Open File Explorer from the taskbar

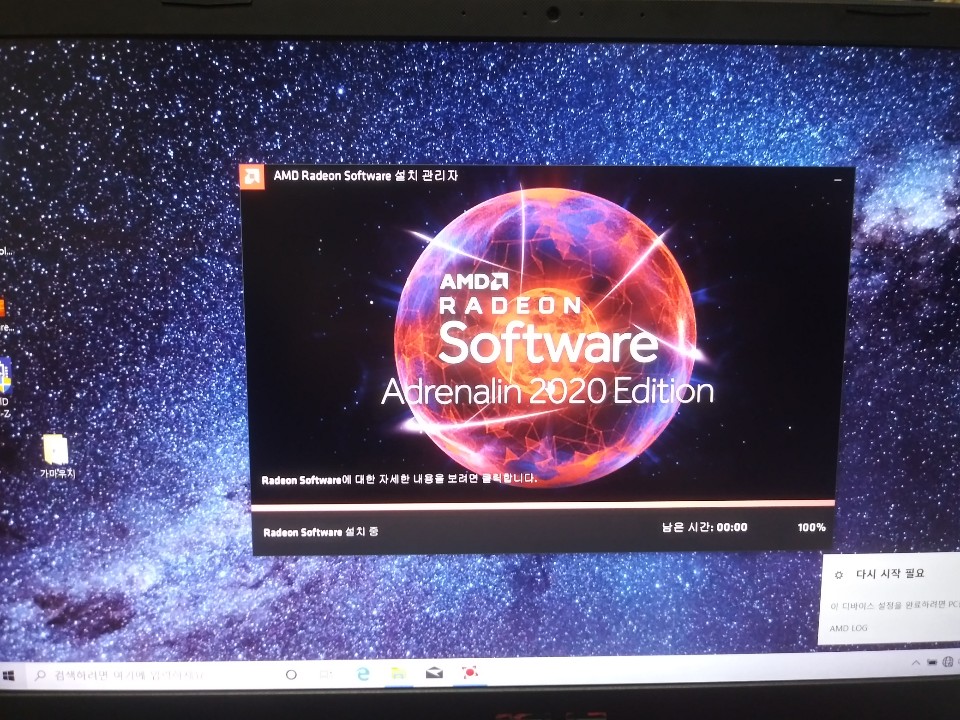[x=399, y=674]
